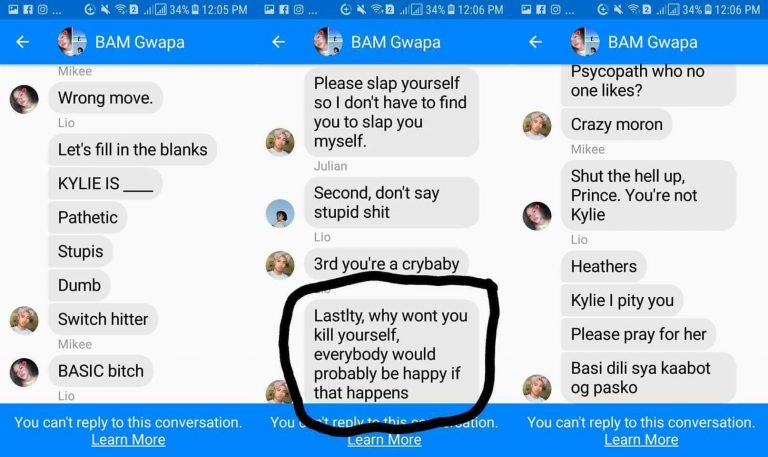The height and width of the screenshot is (457, 768).
Task: Tap Lio's avatar beside 'Crazy moron'
Action: click(x=537, y=125)
